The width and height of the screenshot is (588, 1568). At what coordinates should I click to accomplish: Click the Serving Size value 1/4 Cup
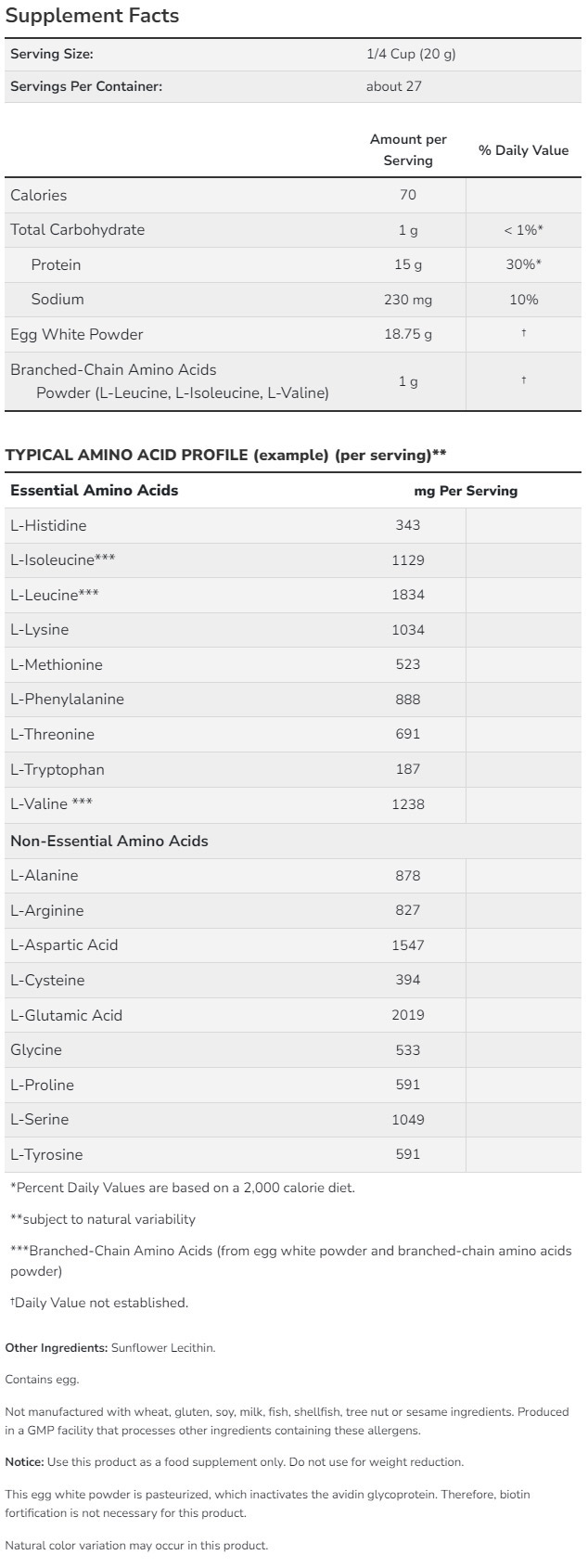click(x=411, y=54)
